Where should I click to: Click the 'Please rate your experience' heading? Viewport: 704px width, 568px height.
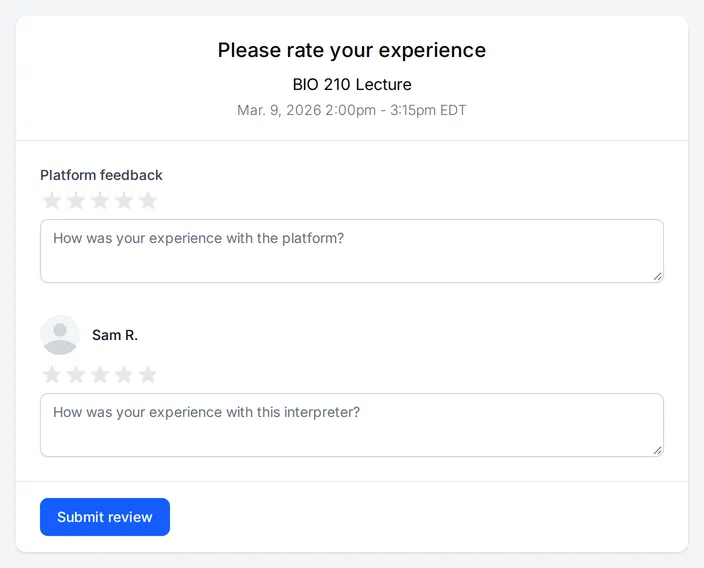point(352,50)
